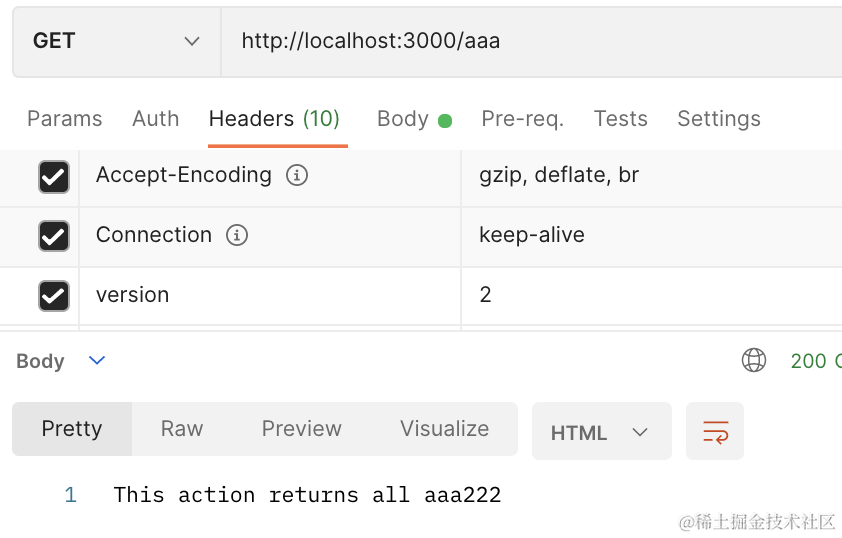
Task: Go to the Tests tab
Action: pyautogui.click(x=620, y=119)
